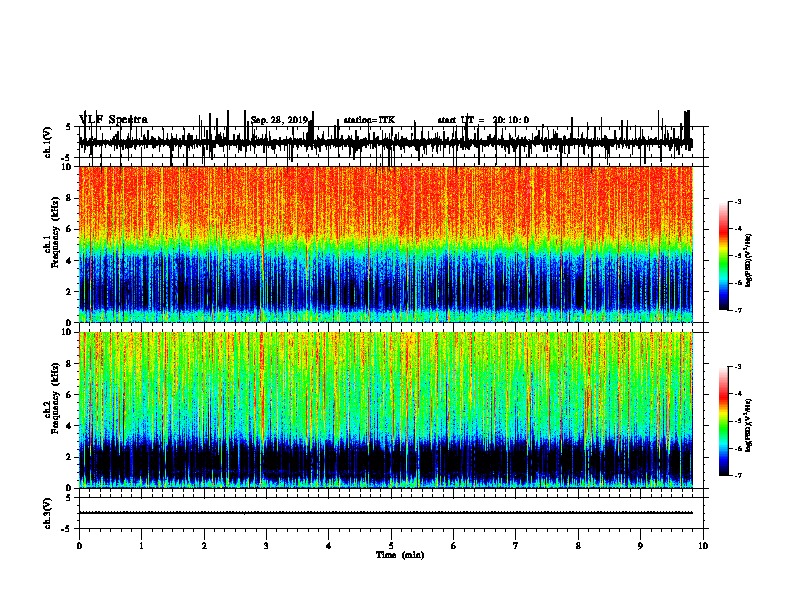Viewport: 792px width, 612px height.
Task: Click the "ch.1(V)" waveform axis label
Action: pyautogui.click(x=48, y=142)
